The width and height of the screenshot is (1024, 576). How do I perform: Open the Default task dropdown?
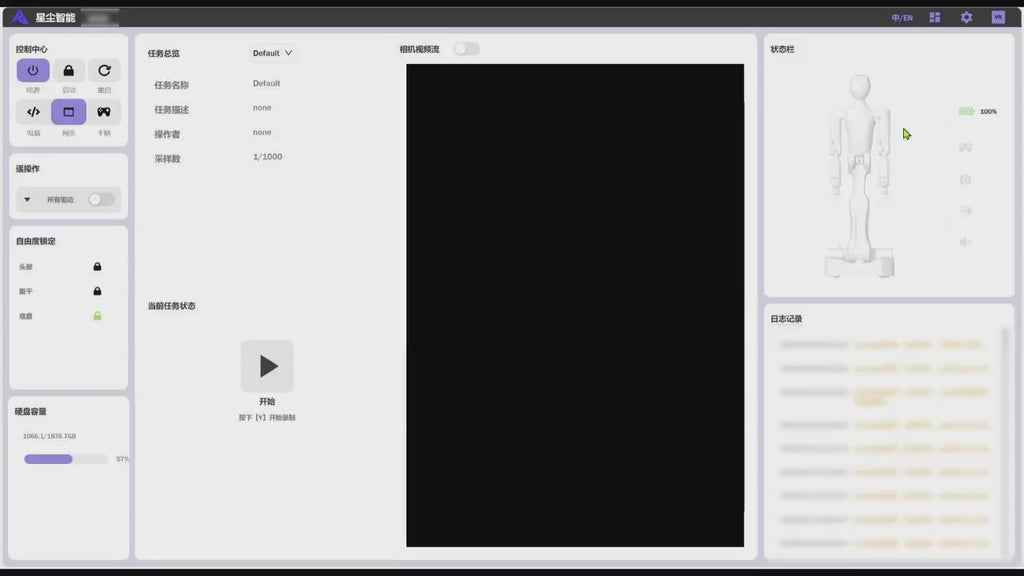(x=273, y=53)
